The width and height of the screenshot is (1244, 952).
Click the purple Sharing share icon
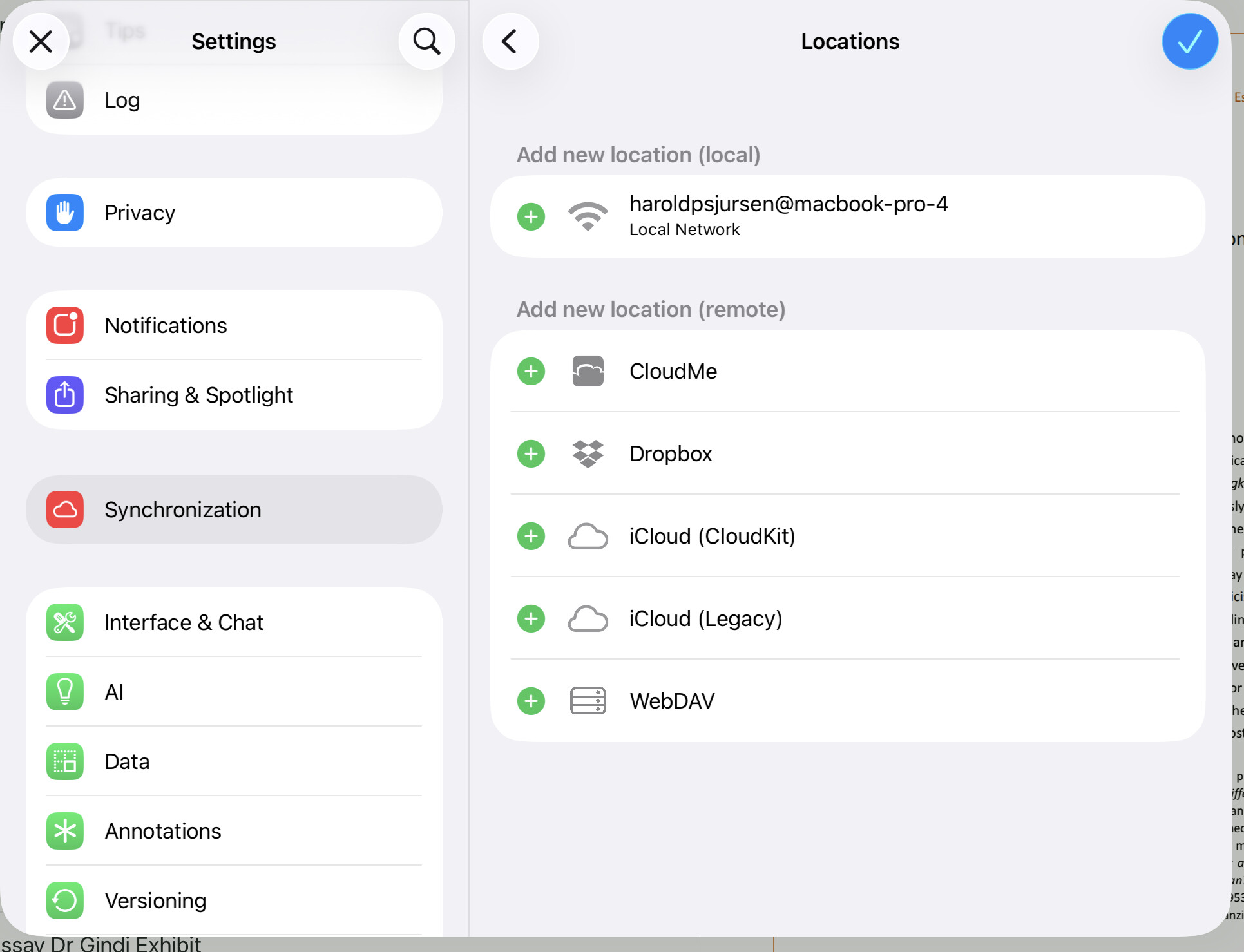[x=65, y=395]
